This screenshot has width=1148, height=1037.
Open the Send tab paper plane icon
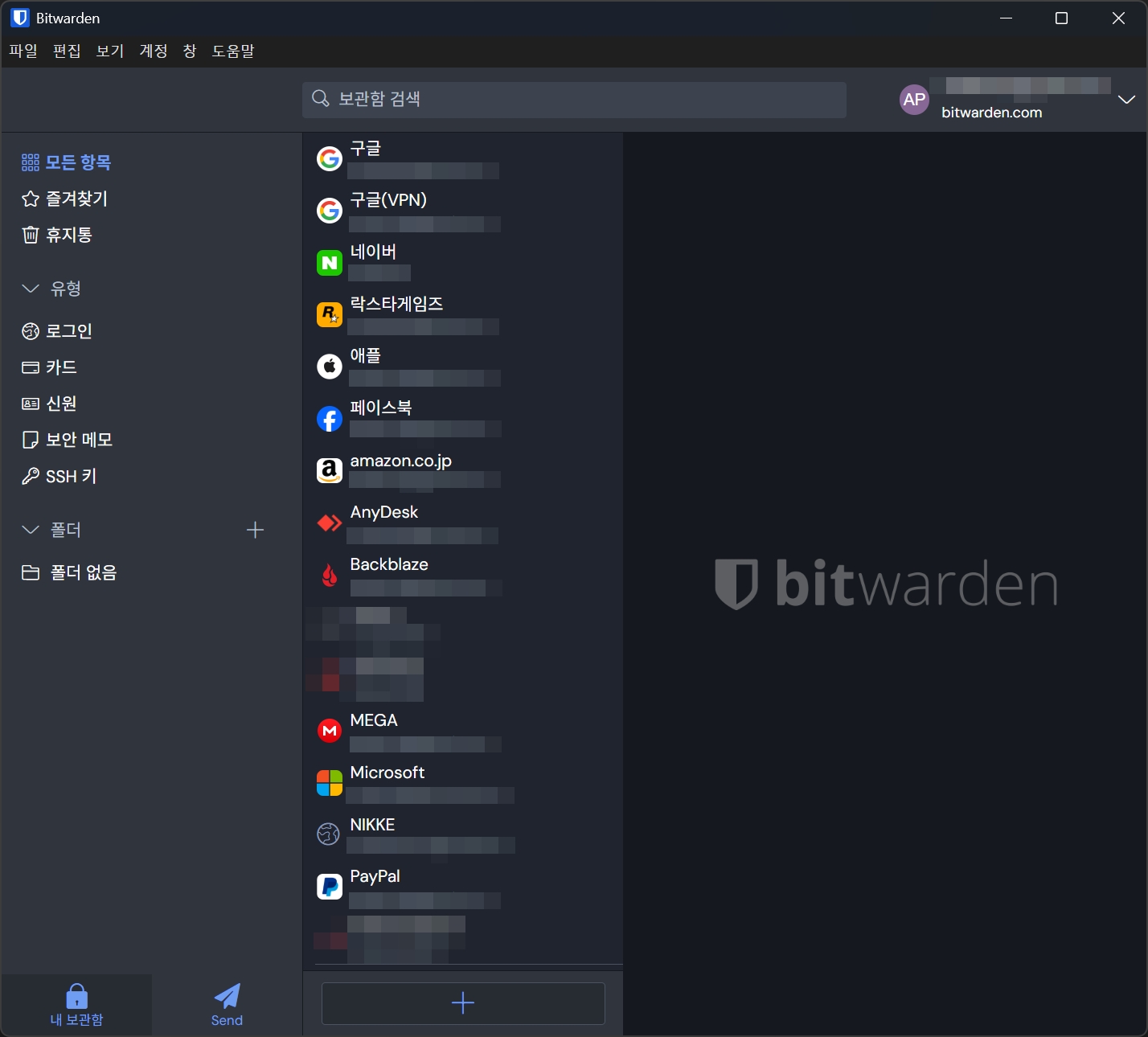point(227,996)
